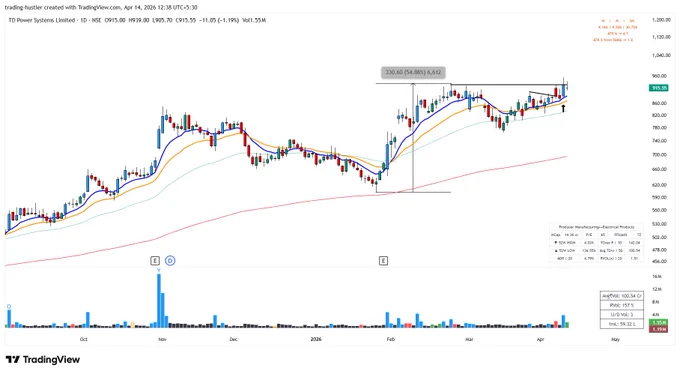
Task: Click the open value O915.00
Action: click(115, 20)
